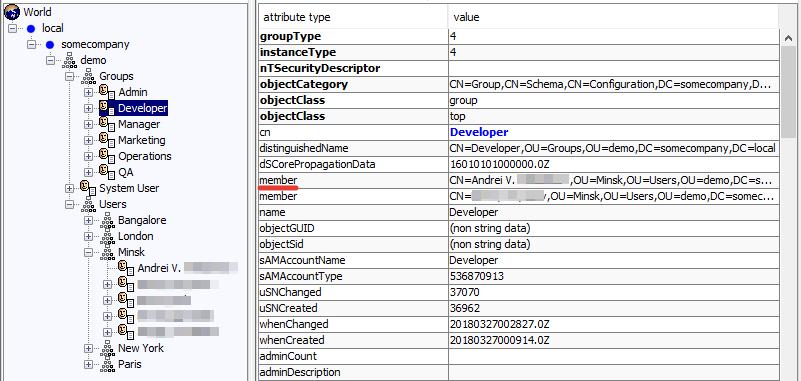
Task: Click the Bangalore OU icon
Action: click(107, 220)
